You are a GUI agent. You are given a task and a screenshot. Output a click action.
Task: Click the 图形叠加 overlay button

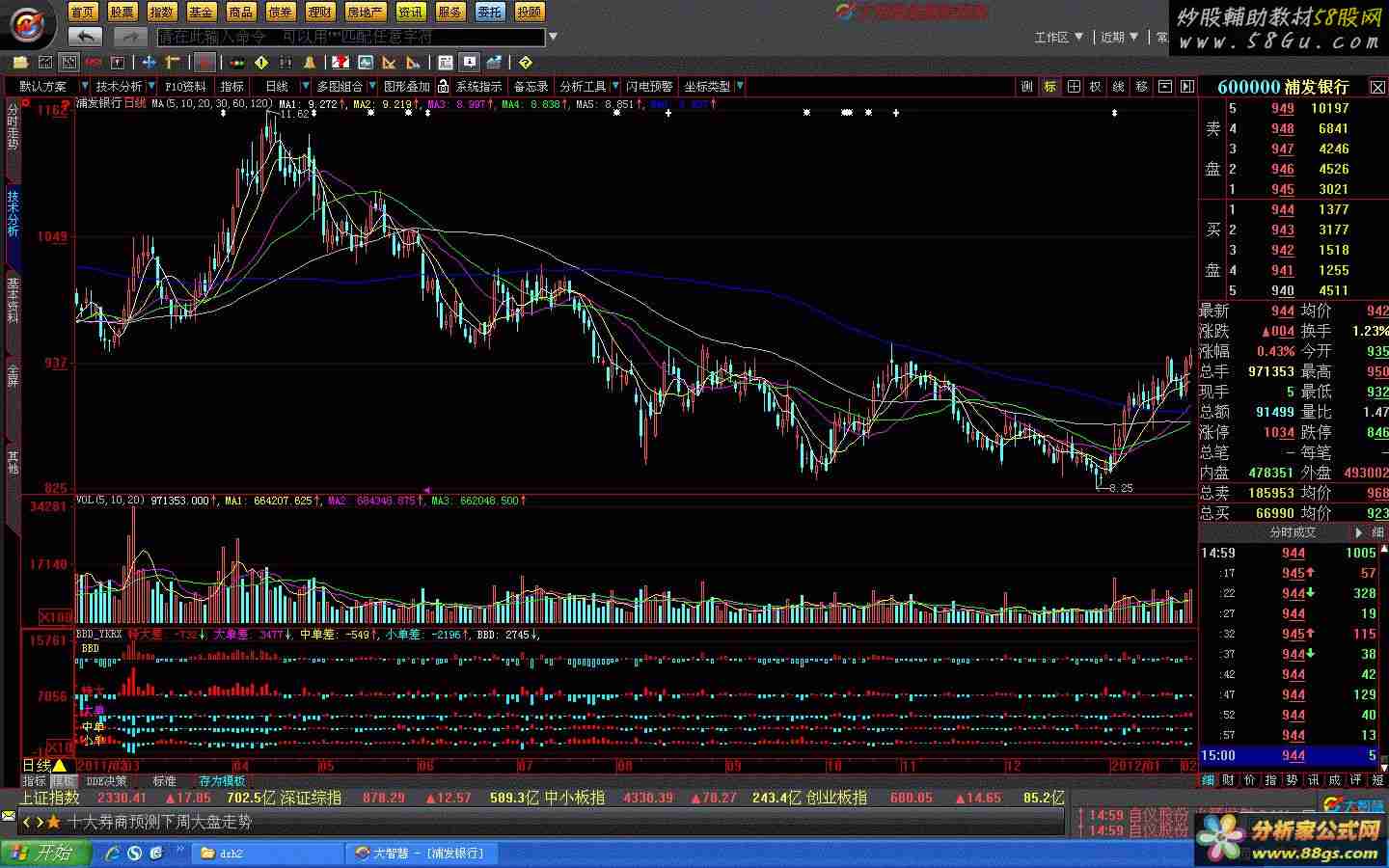[406, 87]
